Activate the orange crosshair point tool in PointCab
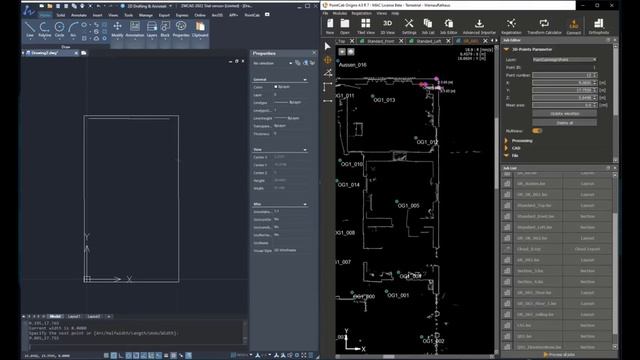The image size is (640, 360). coord(327,60)
